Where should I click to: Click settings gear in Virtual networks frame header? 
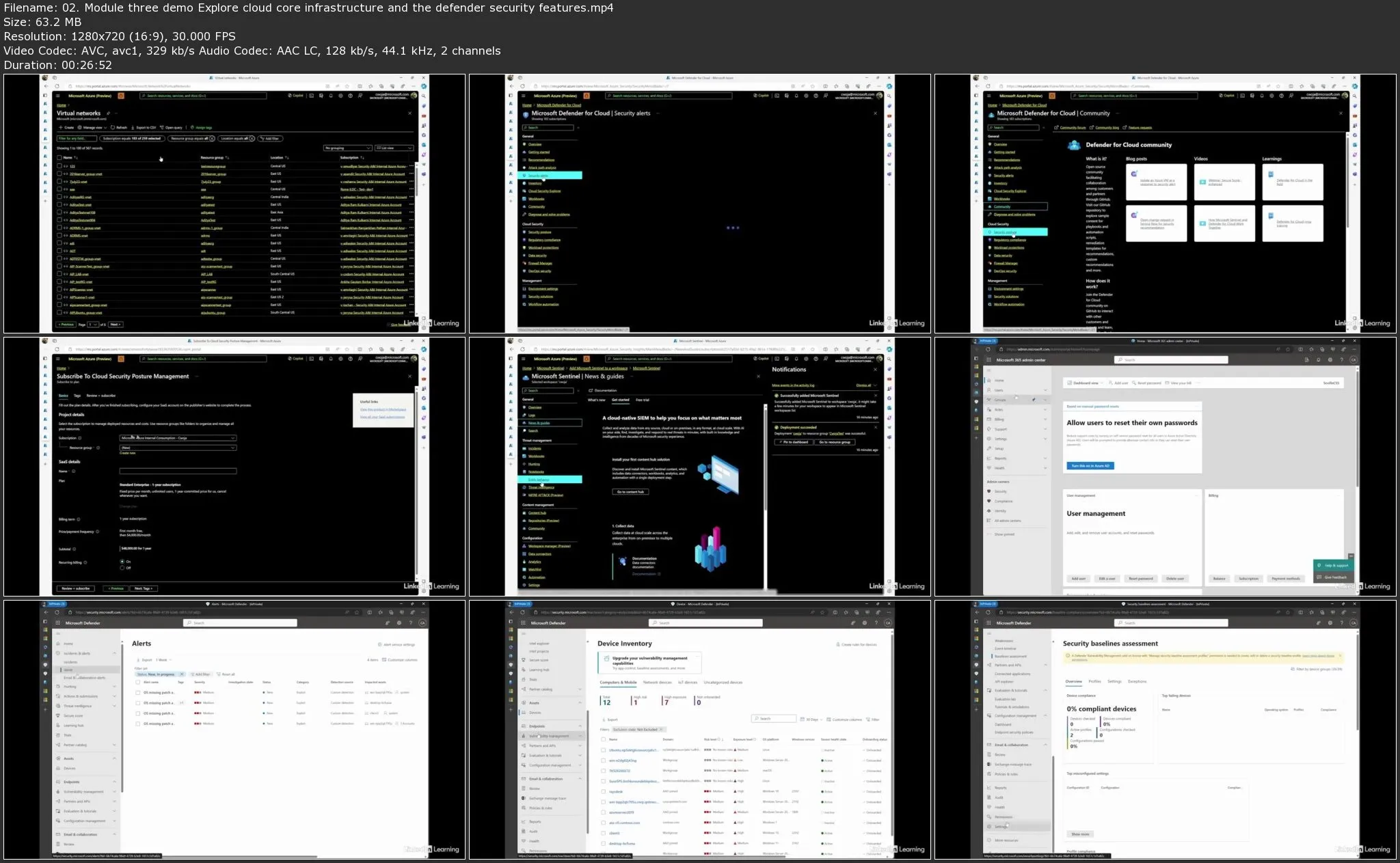point(340,96)
